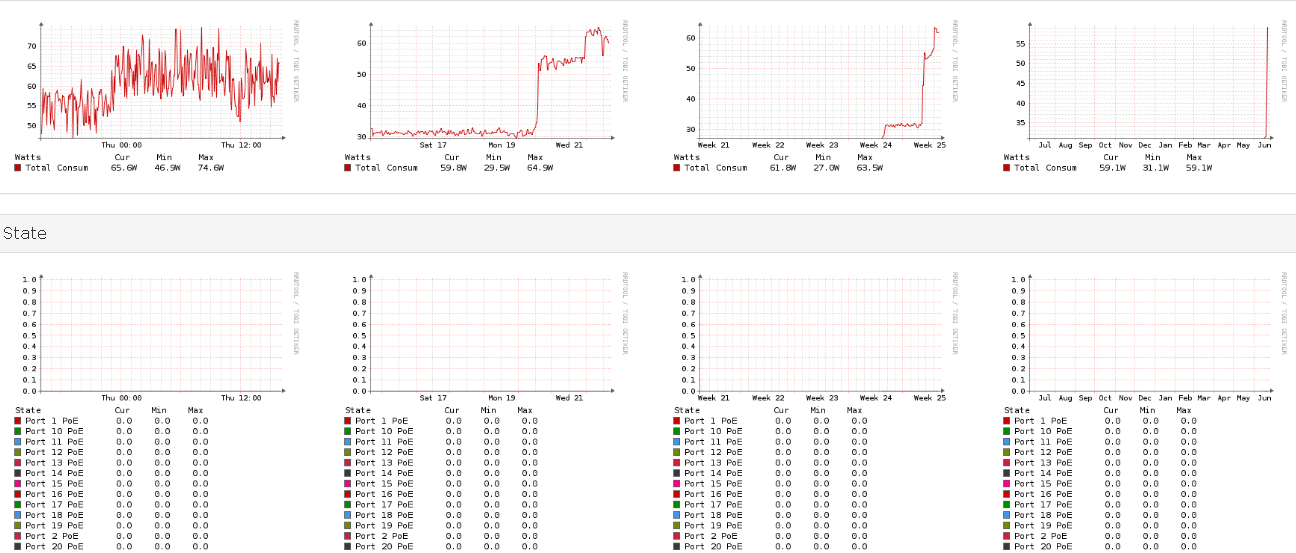The height and width of the screenshot is (553, 1296).
Task: Click Total Consum label under yearly watts graph
Action: 1045,168
